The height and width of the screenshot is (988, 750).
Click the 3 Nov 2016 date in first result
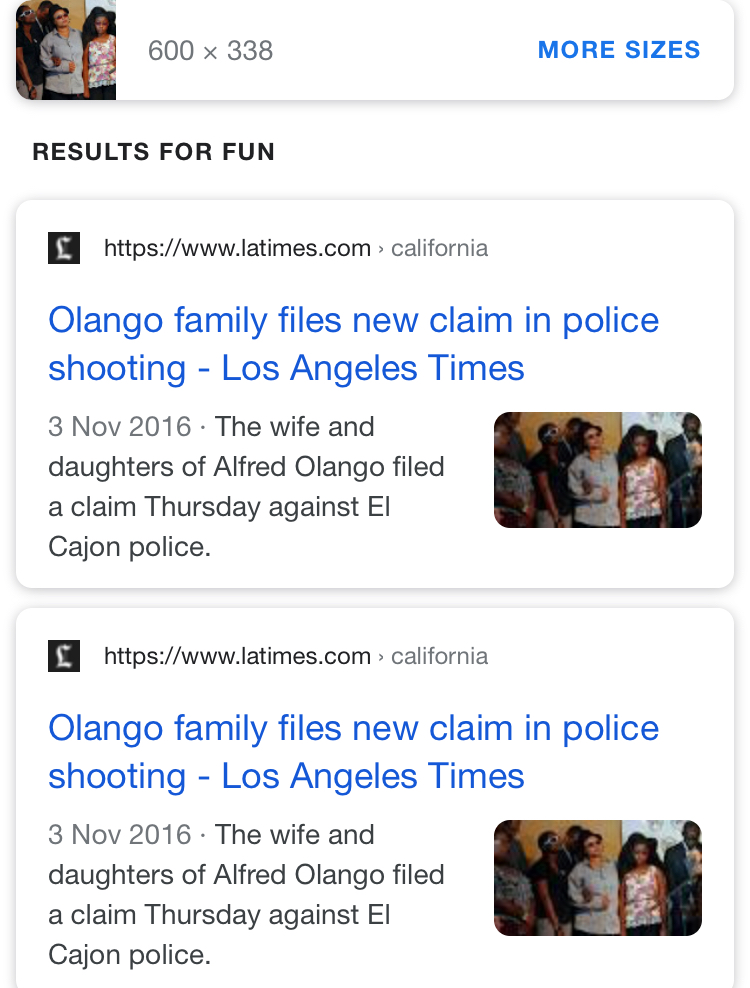click(120, 427)
